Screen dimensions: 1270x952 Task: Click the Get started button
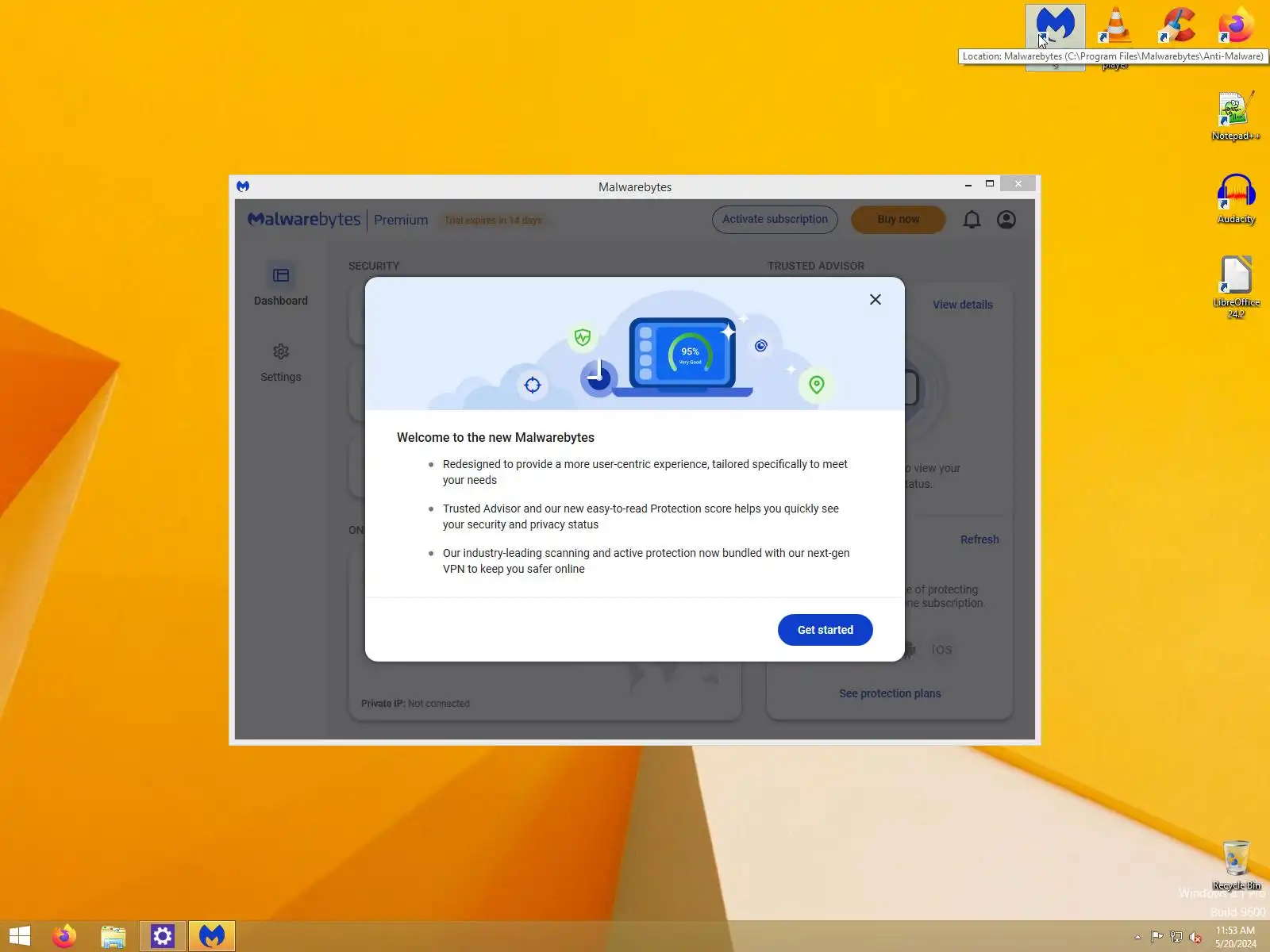825,630
